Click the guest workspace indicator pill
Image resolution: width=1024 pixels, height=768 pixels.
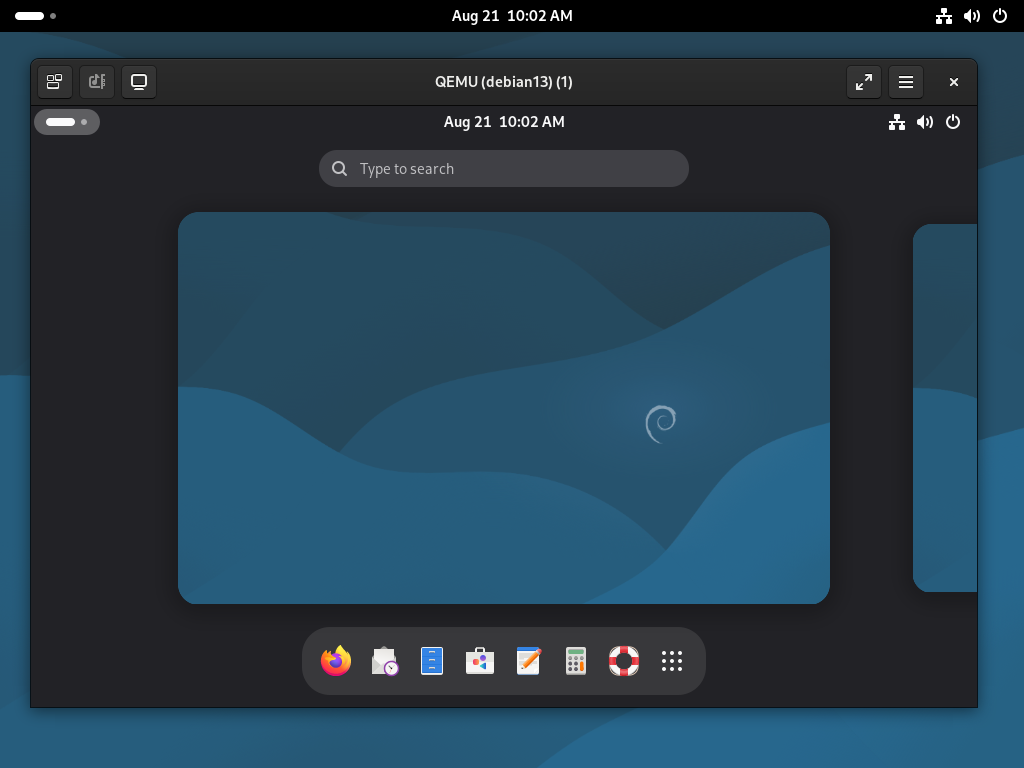click(67, 122)
